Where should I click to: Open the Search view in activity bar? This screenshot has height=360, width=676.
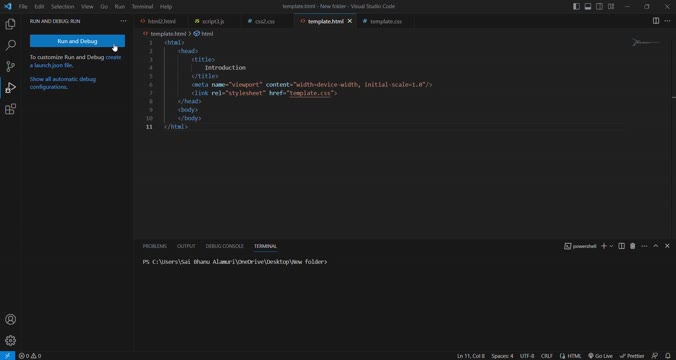click(x=10, y=45)
